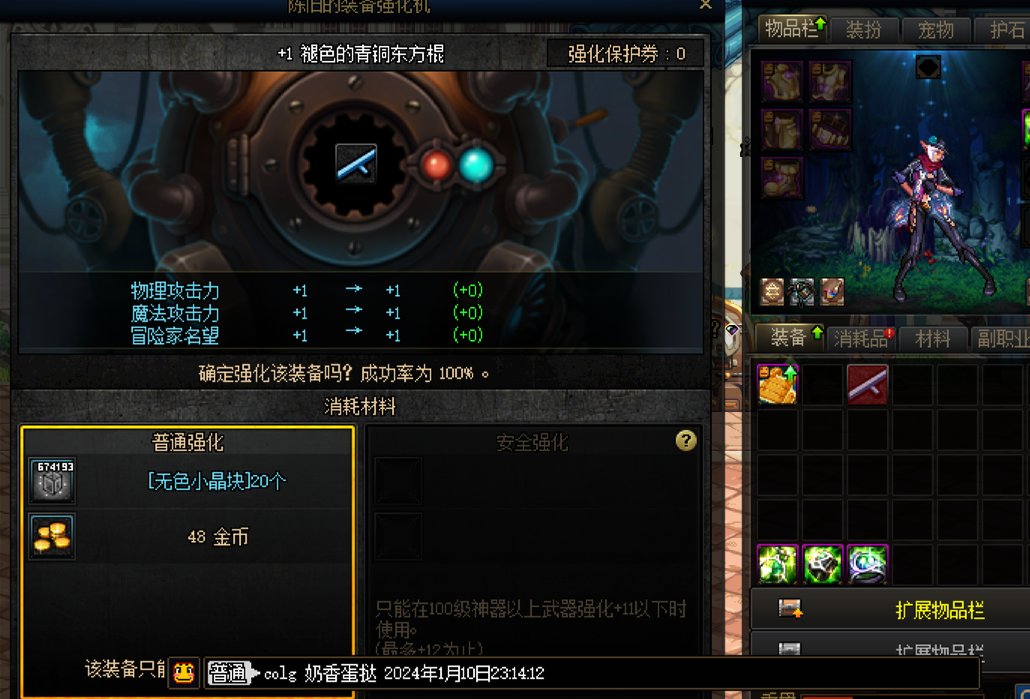Switch to the 宠物 tab
The width and height of the screenshot is (1030, 699).
tap(935, 30)
